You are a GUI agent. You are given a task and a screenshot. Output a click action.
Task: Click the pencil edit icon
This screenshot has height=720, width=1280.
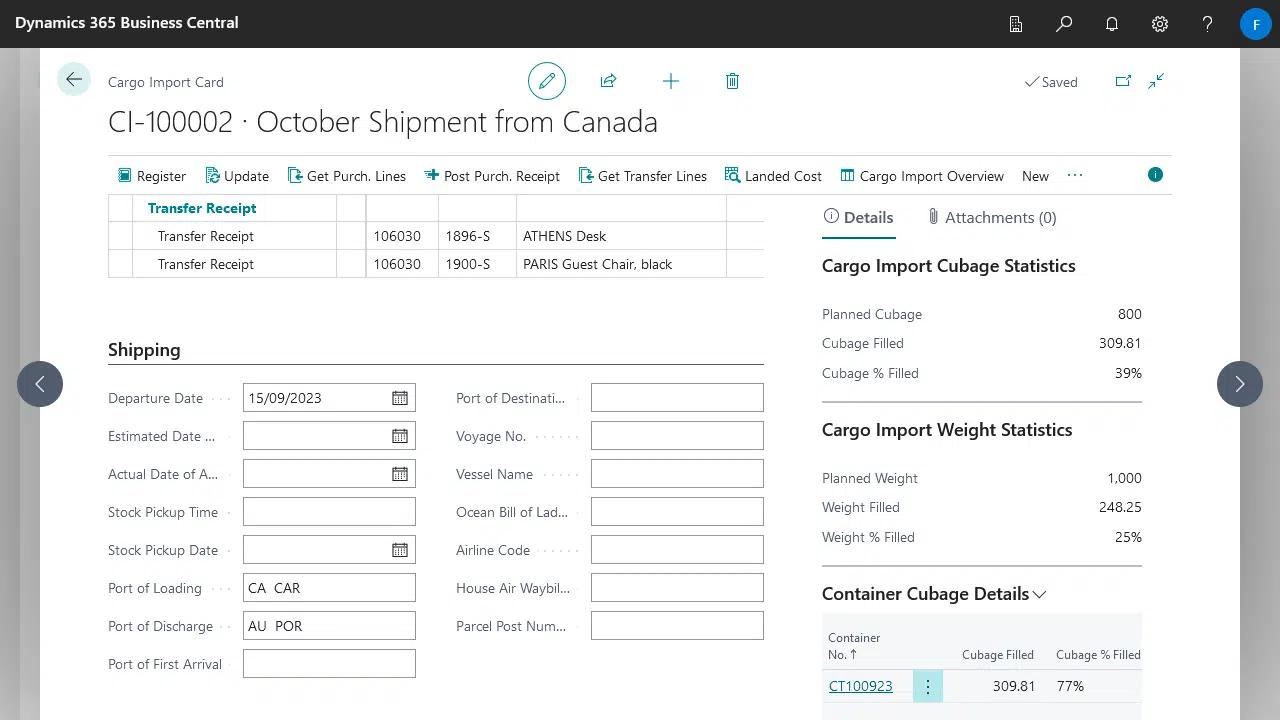point(547,81)
